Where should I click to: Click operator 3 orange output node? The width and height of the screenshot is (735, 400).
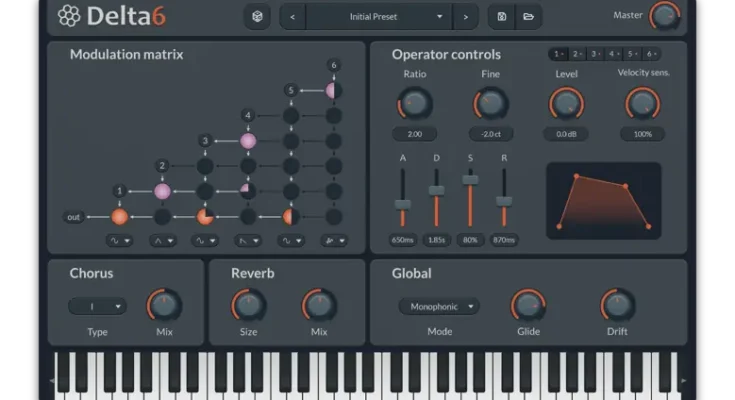205,217
